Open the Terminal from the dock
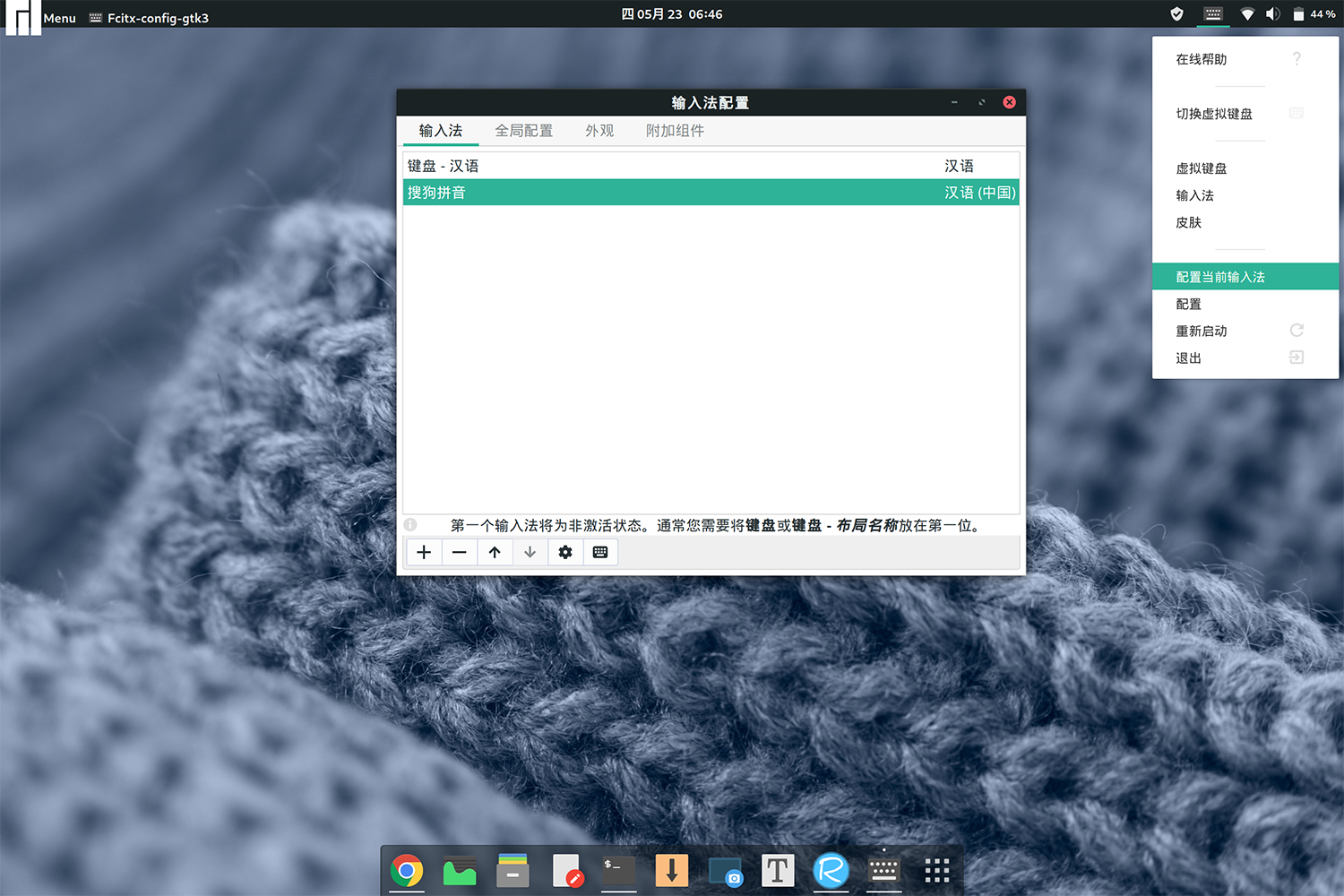This screenshot has height=896, width=1344. [618, 870]
